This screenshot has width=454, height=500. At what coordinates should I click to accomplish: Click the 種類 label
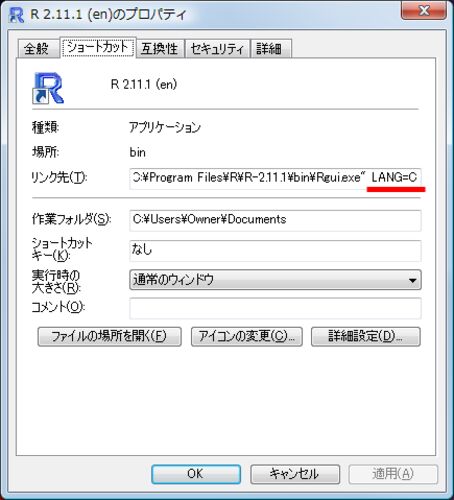(45, 127)
